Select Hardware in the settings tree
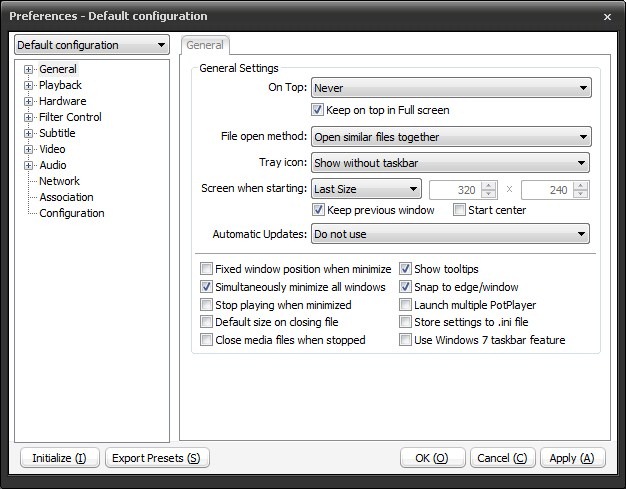This screenshot has width=626, height=489. point(63,101)
